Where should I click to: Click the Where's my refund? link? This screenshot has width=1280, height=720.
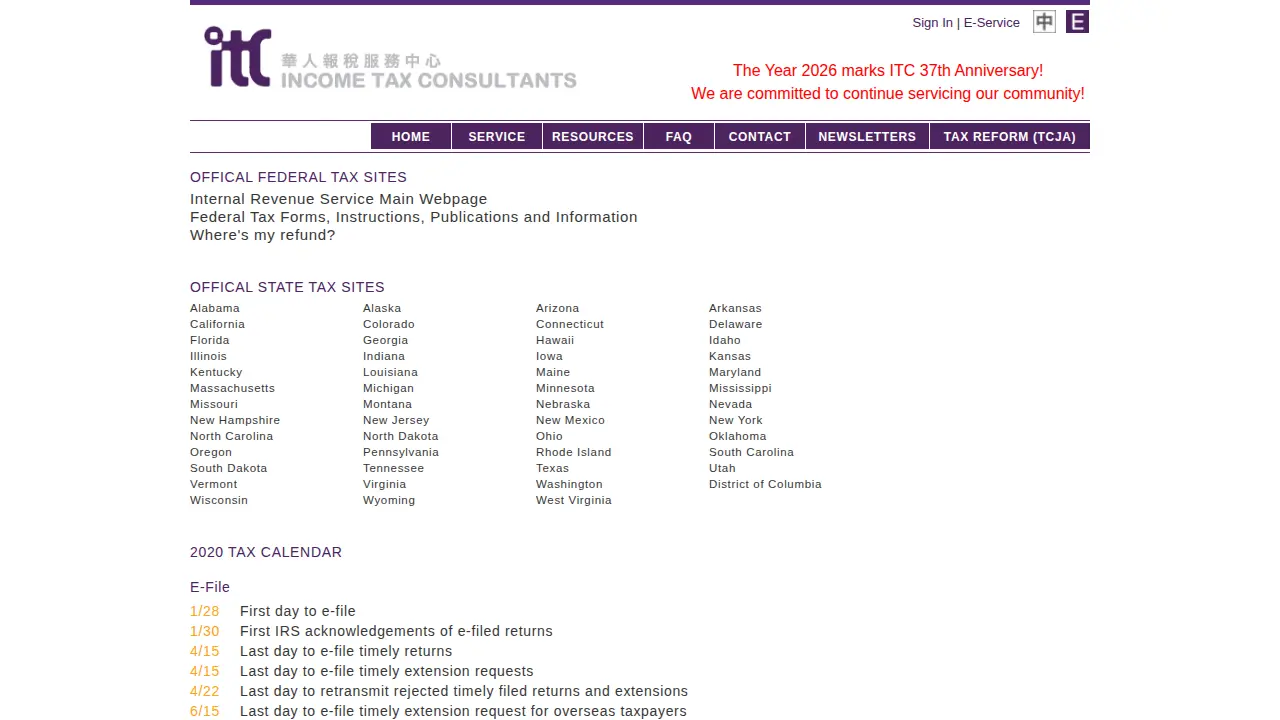(263, 235)
